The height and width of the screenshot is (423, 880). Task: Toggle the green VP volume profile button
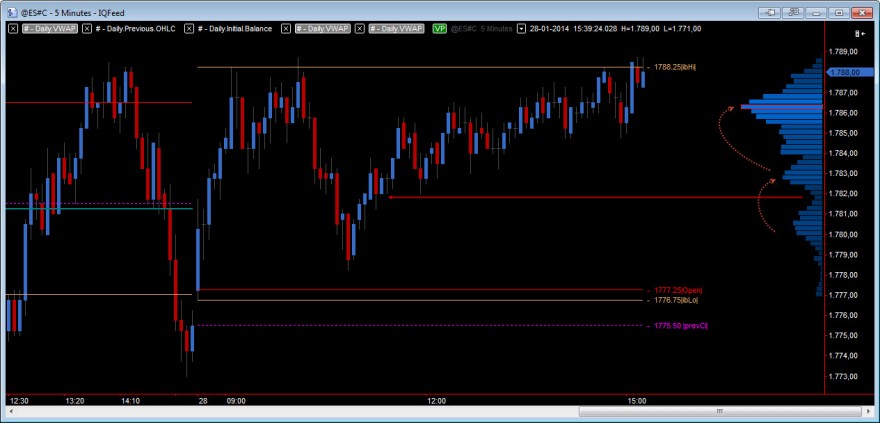(439, 29)
